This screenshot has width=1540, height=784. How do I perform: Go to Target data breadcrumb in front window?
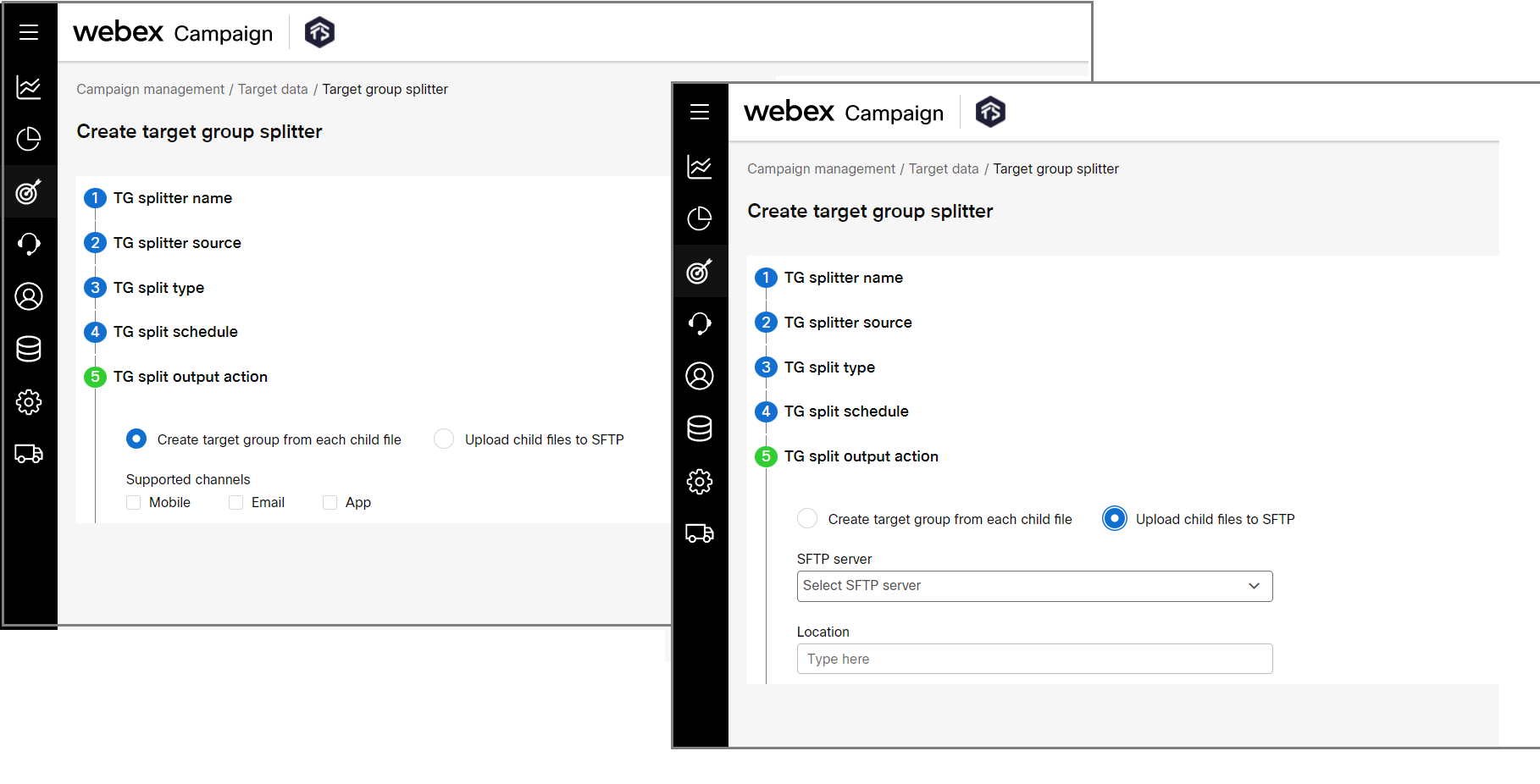coord(944,168)
